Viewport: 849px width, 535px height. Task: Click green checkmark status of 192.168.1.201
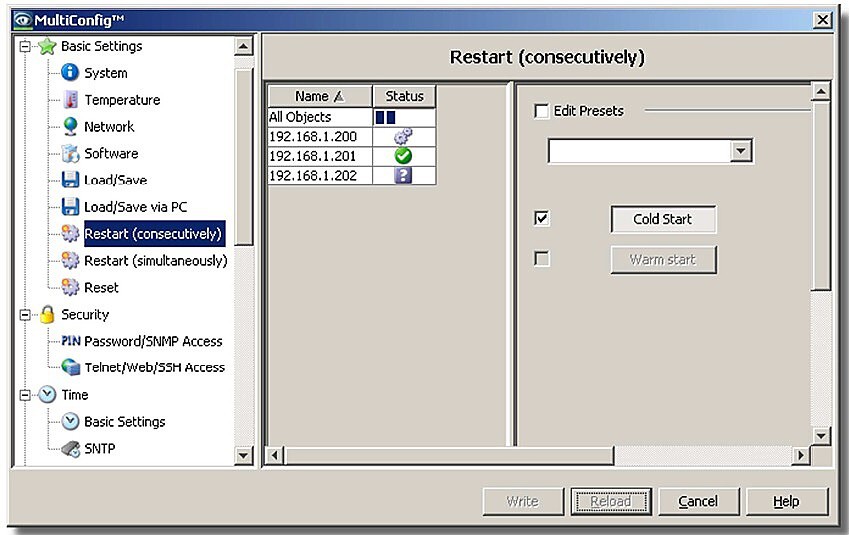tap(403, 156)
